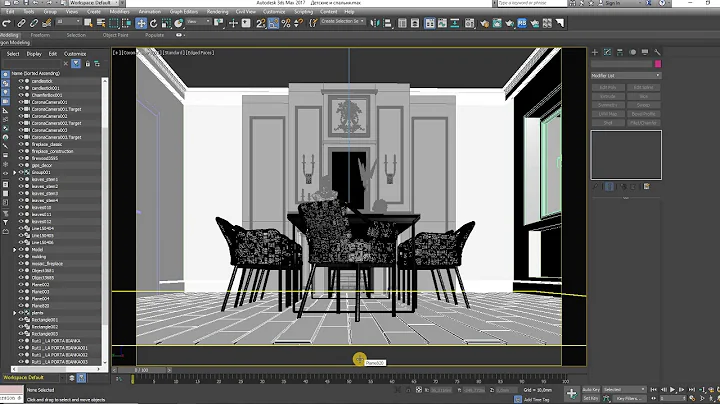Open the Workspace Default dropdown in title bar
Image resolution: width=720 pixels, height=404 pixels.
click(x=96, y=3)
